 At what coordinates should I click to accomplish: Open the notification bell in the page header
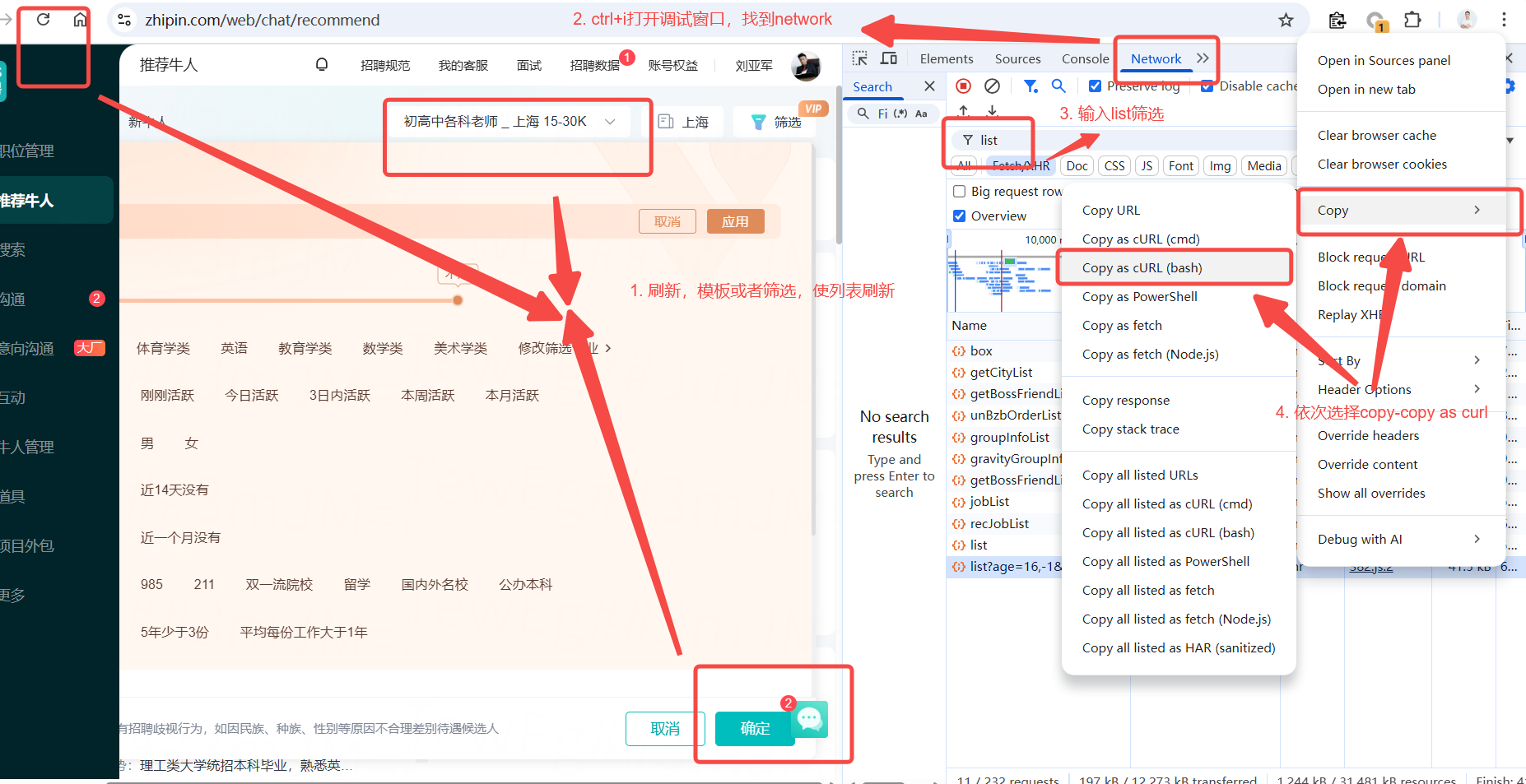coord(322,64)
